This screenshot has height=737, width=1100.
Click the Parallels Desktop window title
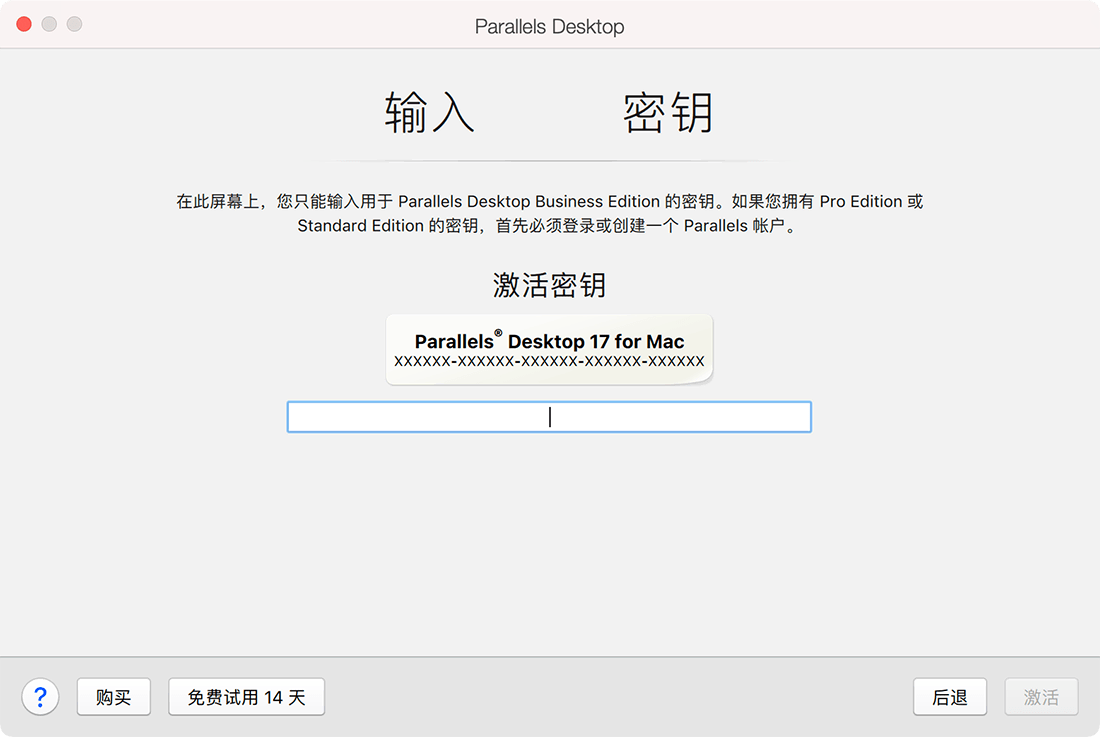(549, 27)
